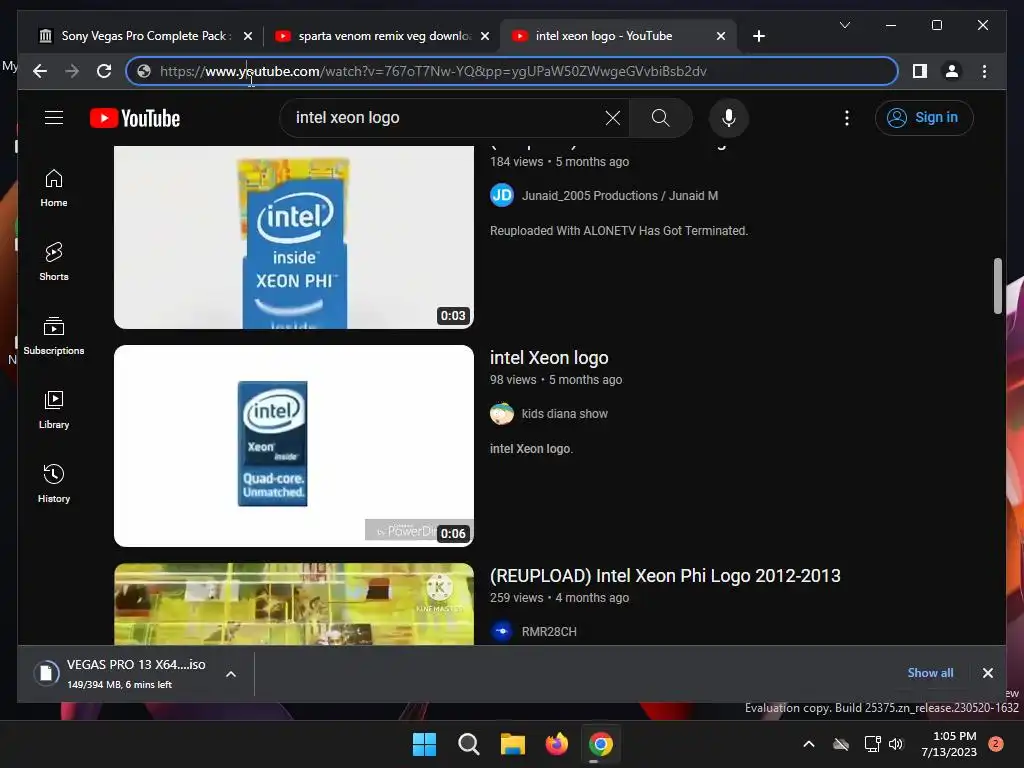Open Library in the sidebar

[54, 409]
